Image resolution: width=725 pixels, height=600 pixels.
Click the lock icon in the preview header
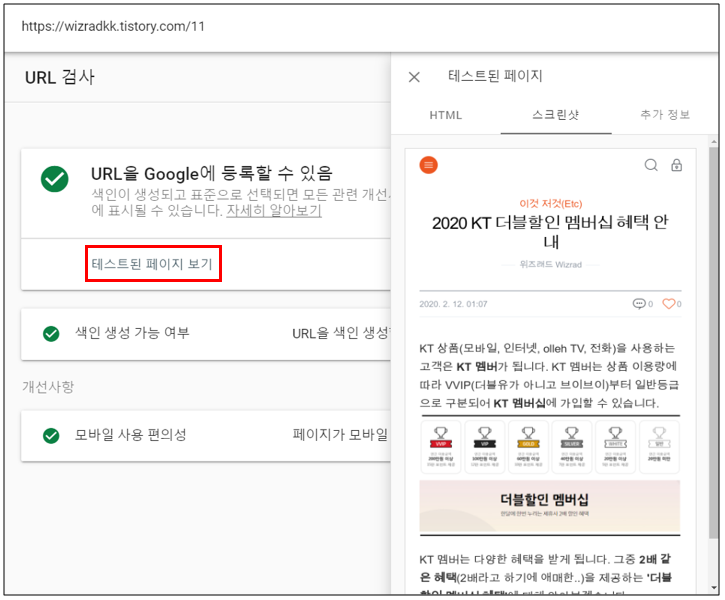[x=676, y=165]
